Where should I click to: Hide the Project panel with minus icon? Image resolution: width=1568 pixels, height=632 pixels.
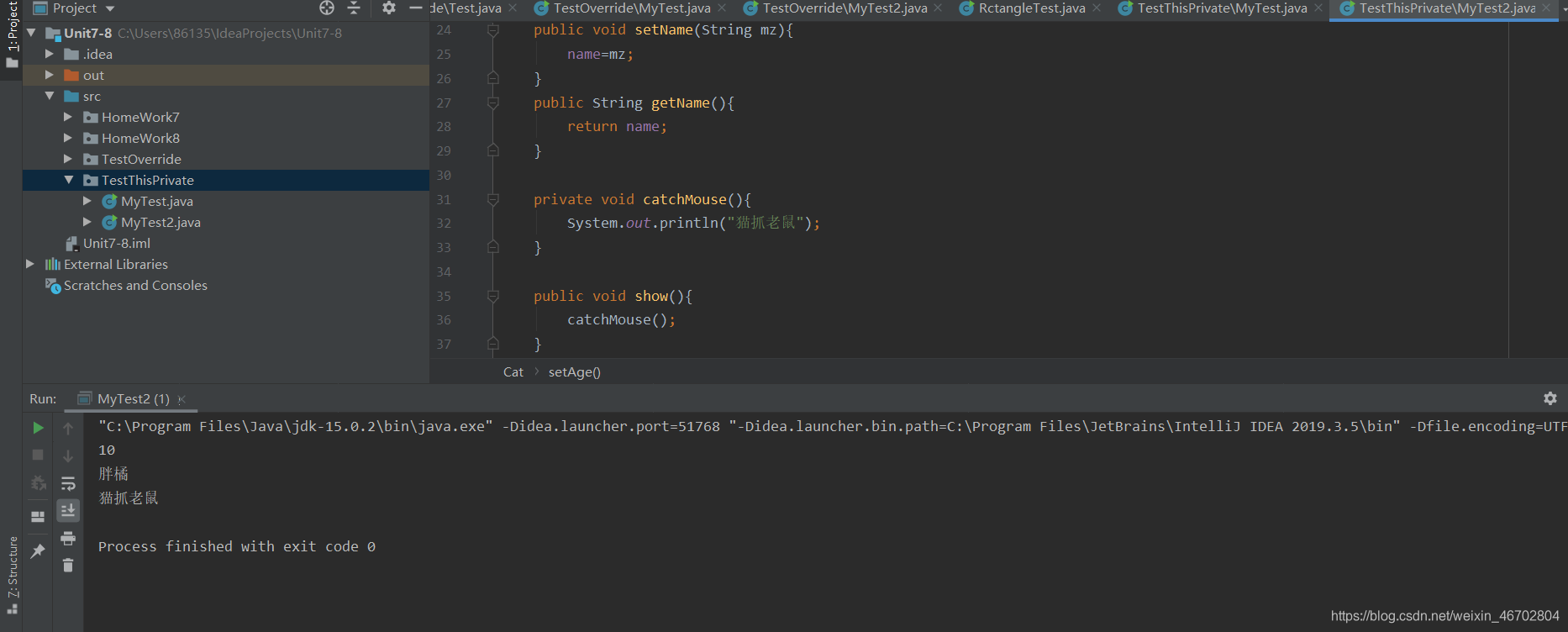point(416,8)
